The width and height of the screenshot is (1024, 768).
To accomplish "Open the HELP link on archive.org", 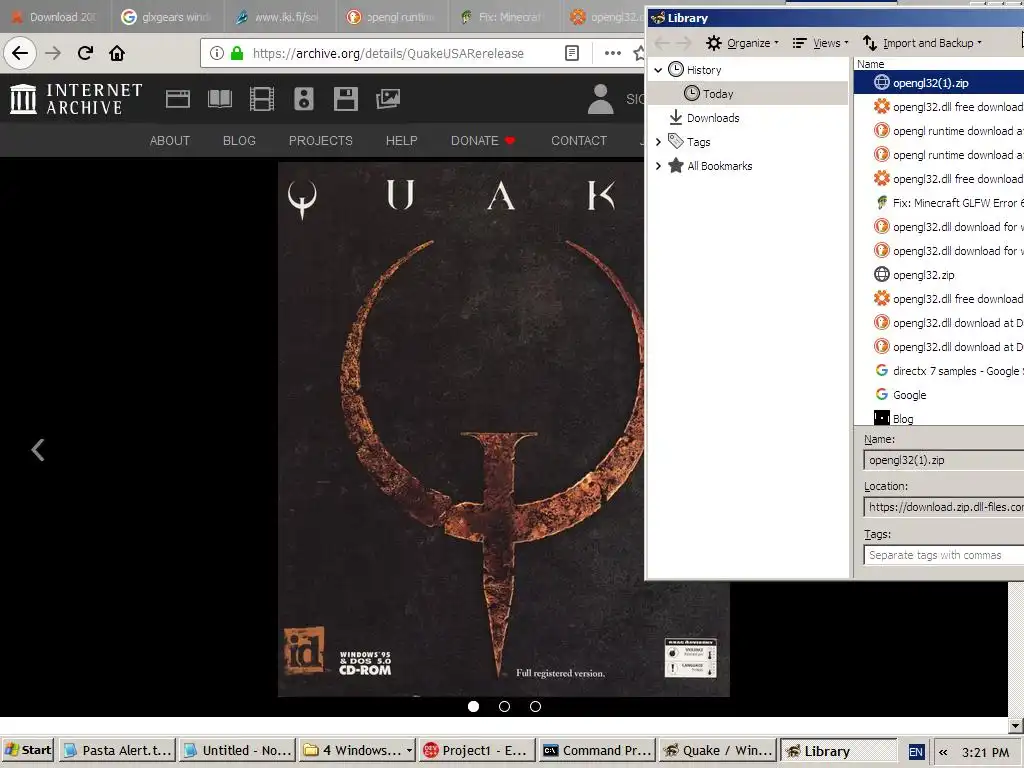I will pyautogui.click(x=402, y=140).
